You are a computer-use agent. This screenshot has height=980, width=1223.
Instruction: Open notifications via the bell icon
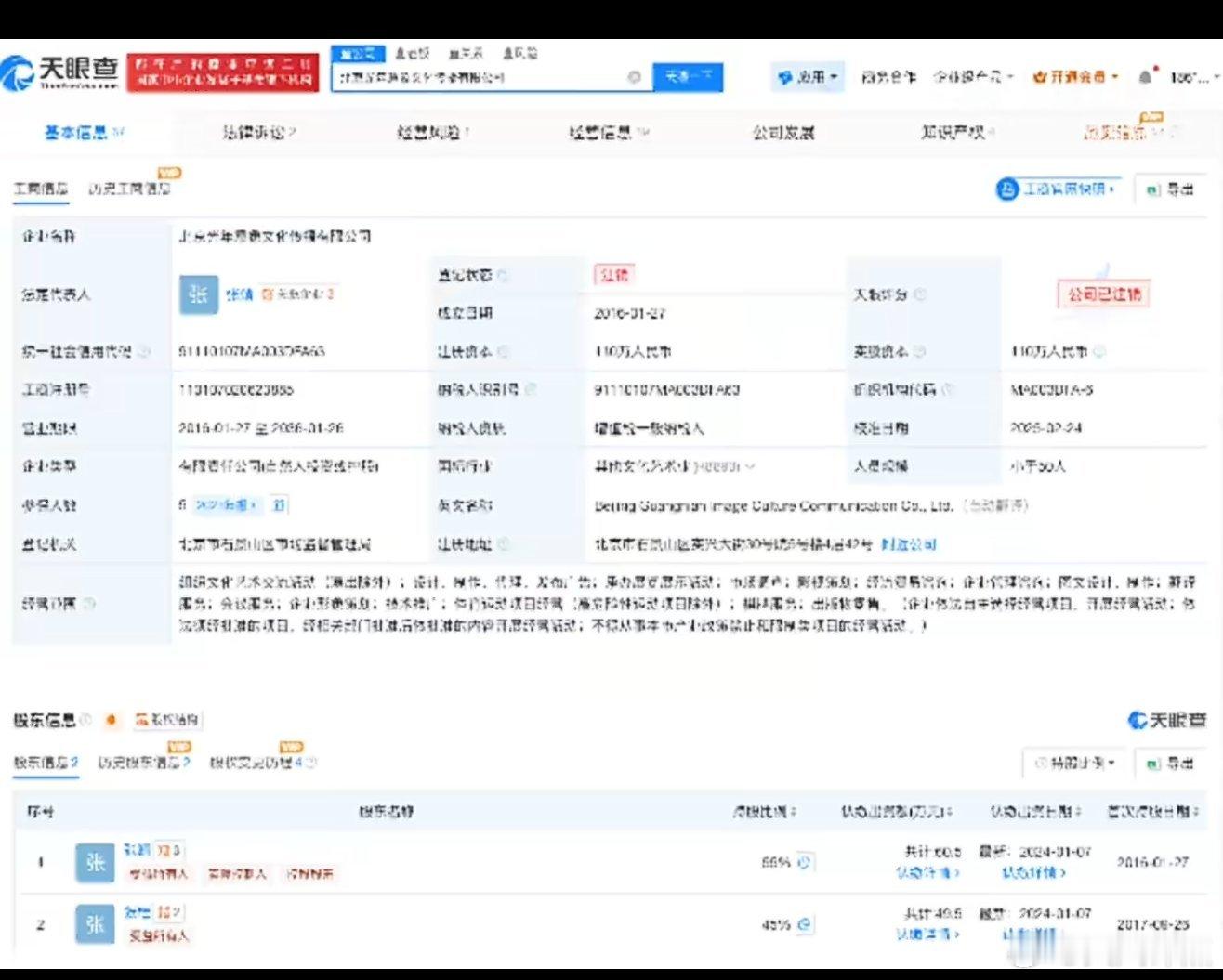tap(1145, 77)
